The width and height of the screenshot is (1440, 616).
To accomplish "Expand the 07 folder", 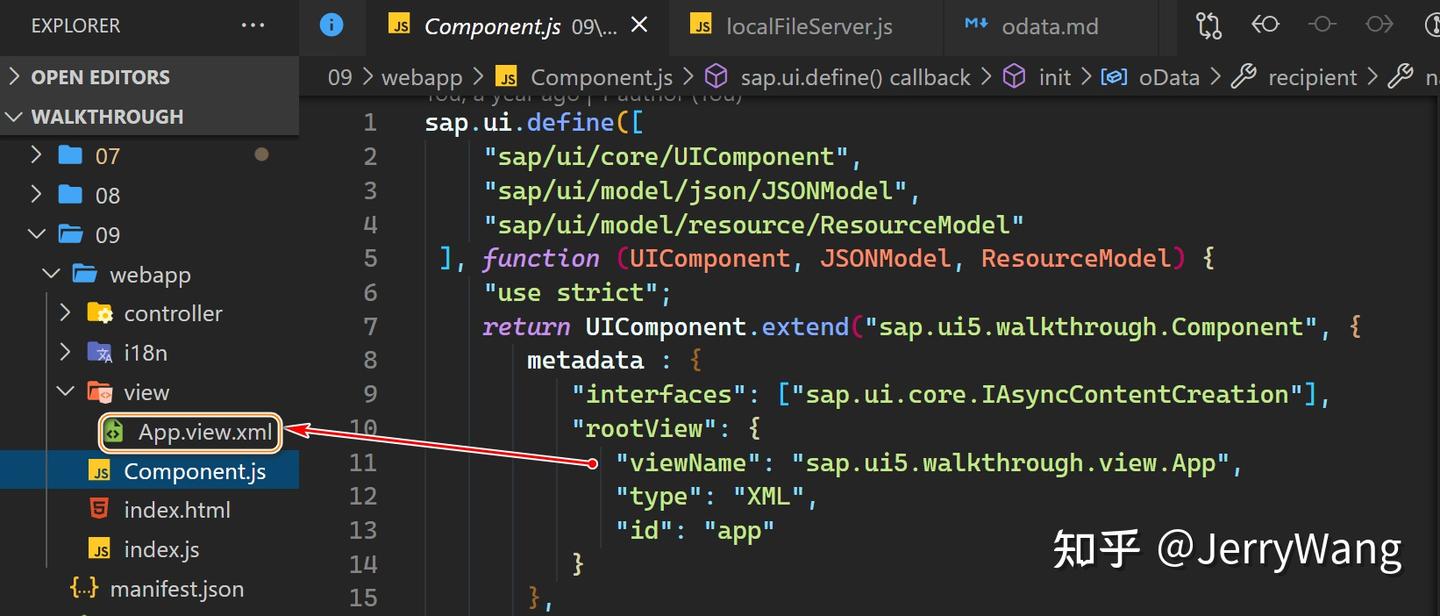I will [x=36, y=155].
